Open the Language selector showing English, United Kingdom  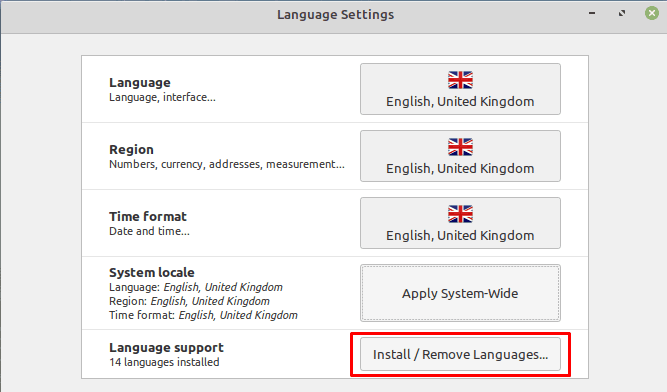click(460, 89)
